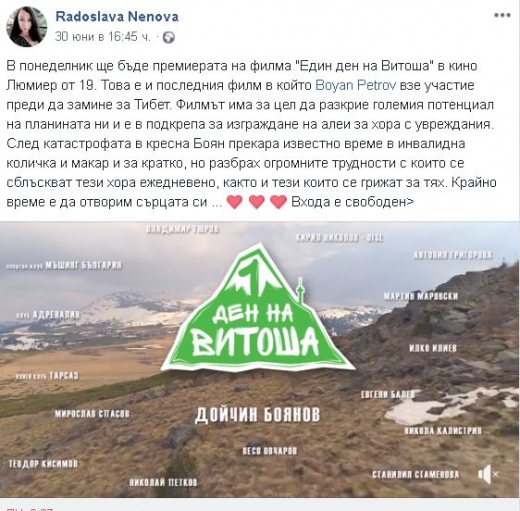Click the public audience globe icon
The height and width of the screenshot is (511, 520).
coord(169,37)
